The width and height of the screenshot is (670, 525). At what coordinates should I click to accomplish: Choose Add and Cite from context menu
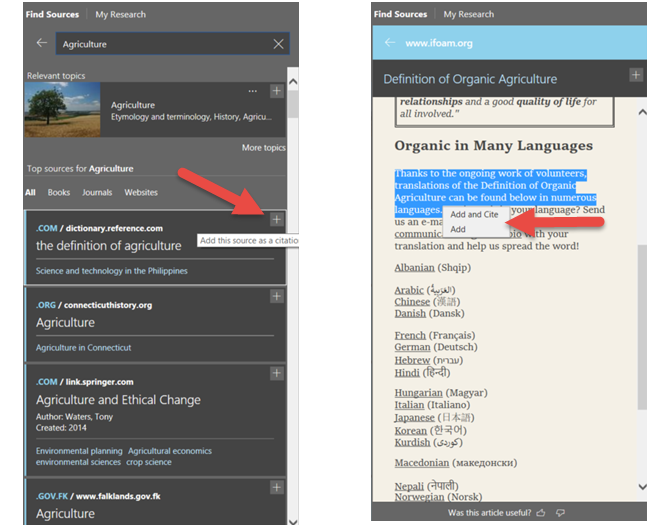(474, 214)
